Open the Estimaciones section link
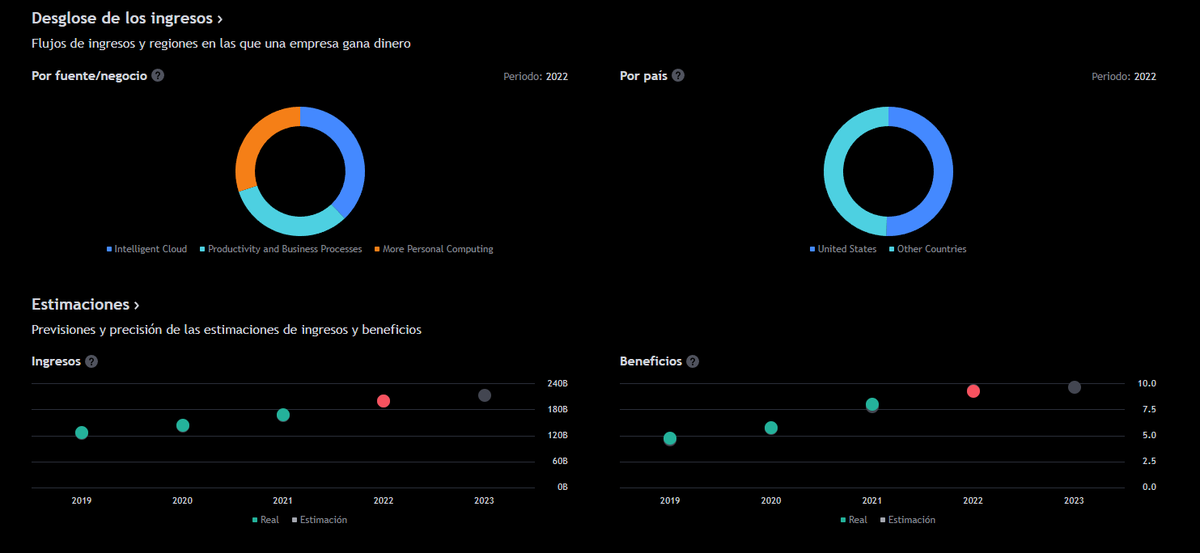1200x553 pixels. [x=85, y=304]
